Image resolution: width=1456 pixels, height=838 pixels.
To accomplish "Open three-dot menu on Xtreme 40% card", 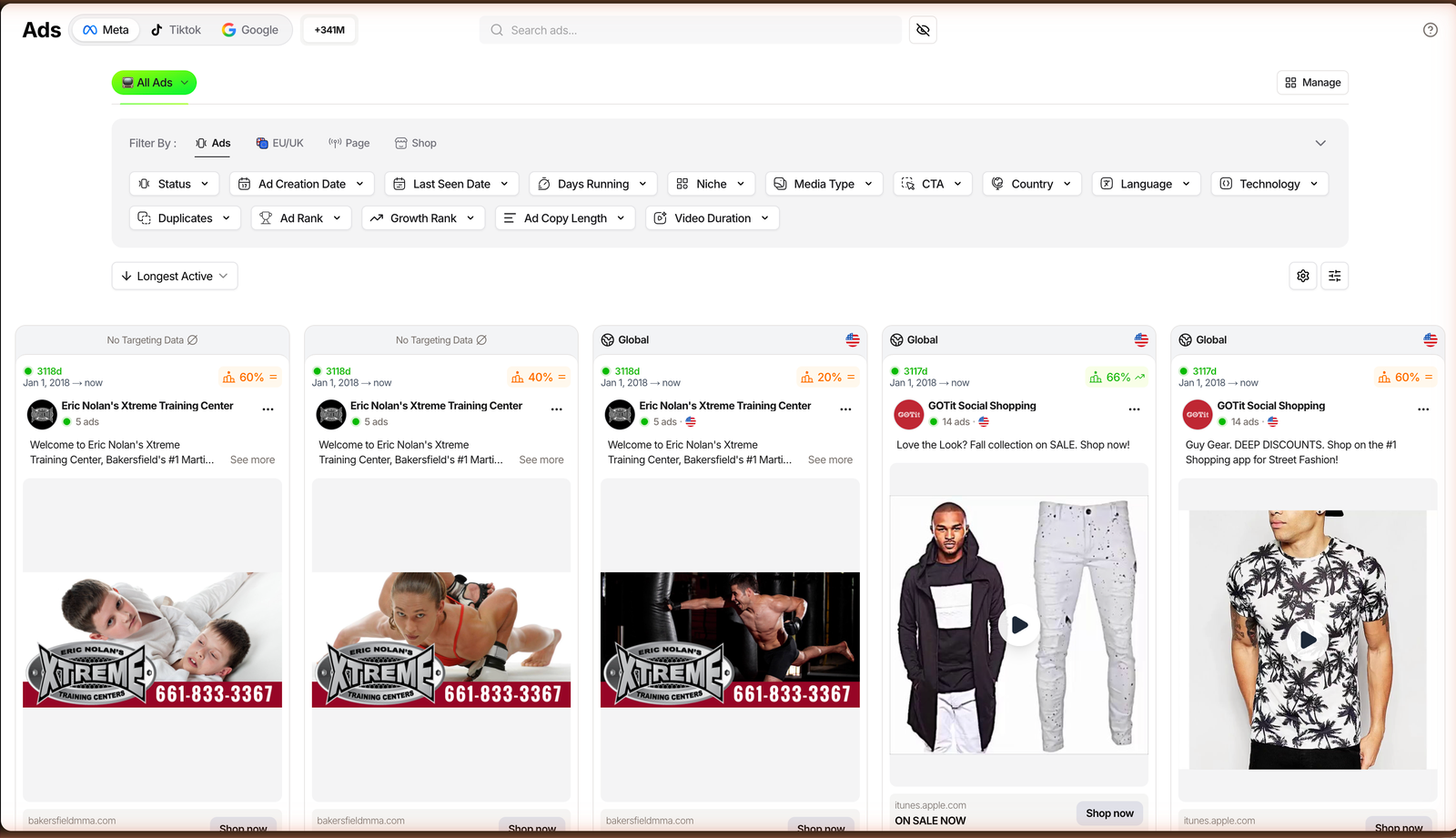I will tap(556, 409).
